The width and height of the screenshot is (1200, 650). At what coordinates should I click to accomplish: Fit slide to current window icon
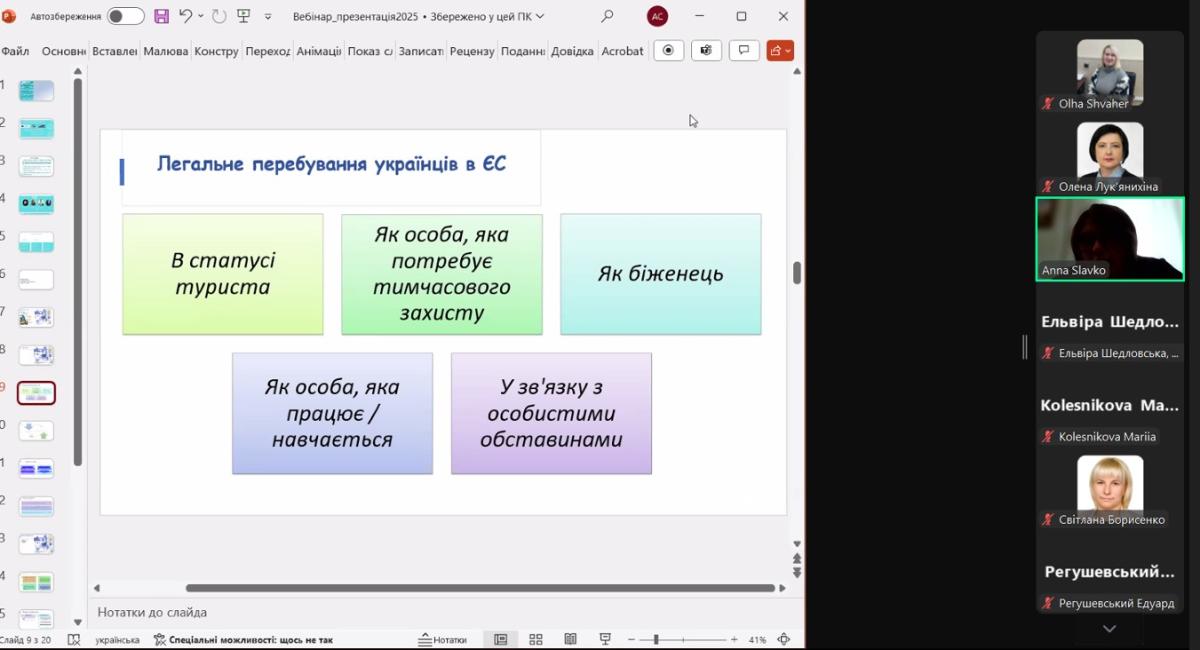[784, 640]
